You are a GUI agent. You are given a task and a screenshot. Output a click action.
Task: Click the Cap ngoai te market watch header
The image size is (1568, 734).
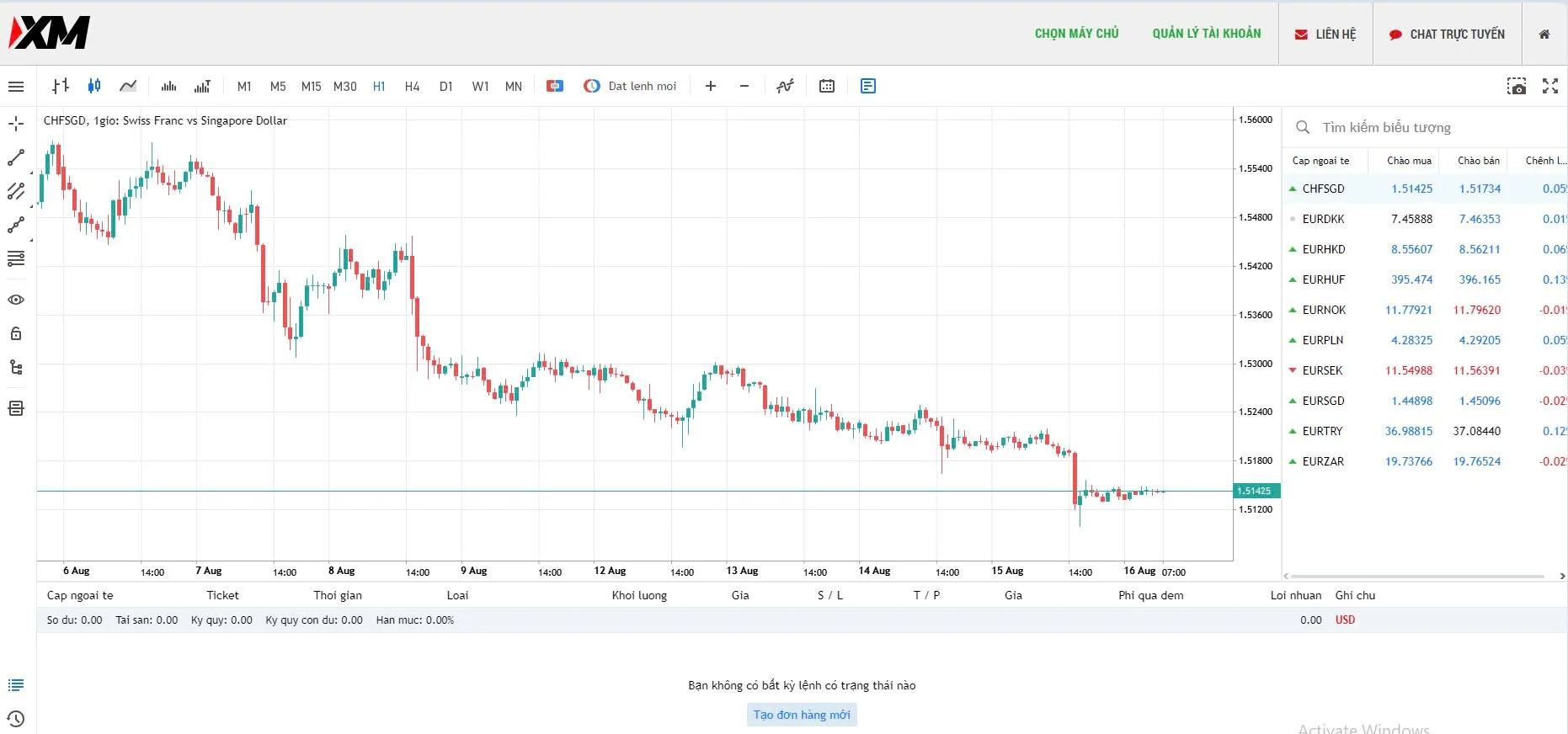[1320, 161]
